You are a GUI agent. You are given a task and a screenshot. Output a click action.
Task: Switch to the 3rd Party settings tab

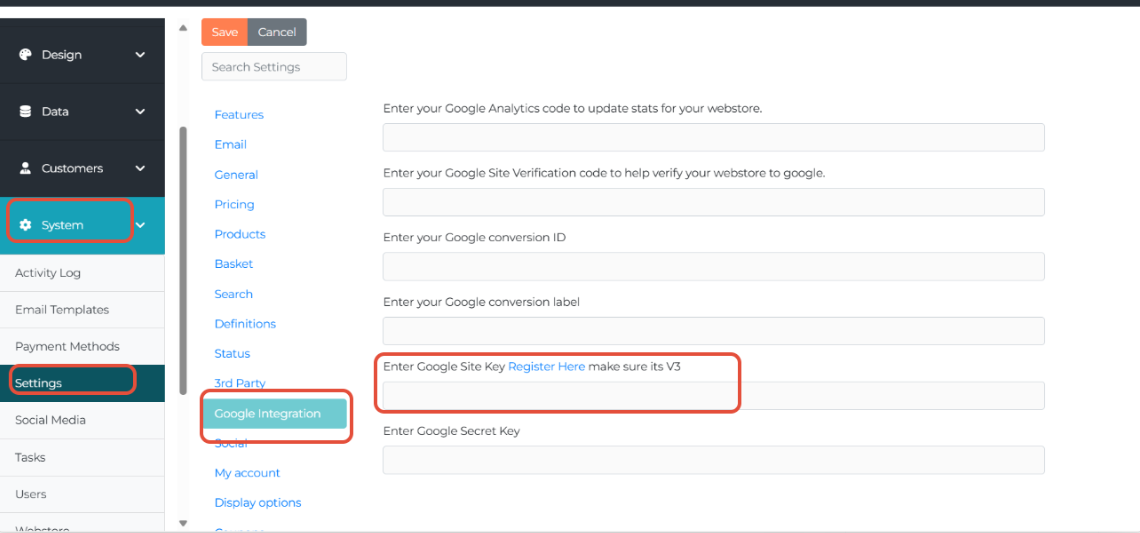pyautogui.click(x=240, y=383)
